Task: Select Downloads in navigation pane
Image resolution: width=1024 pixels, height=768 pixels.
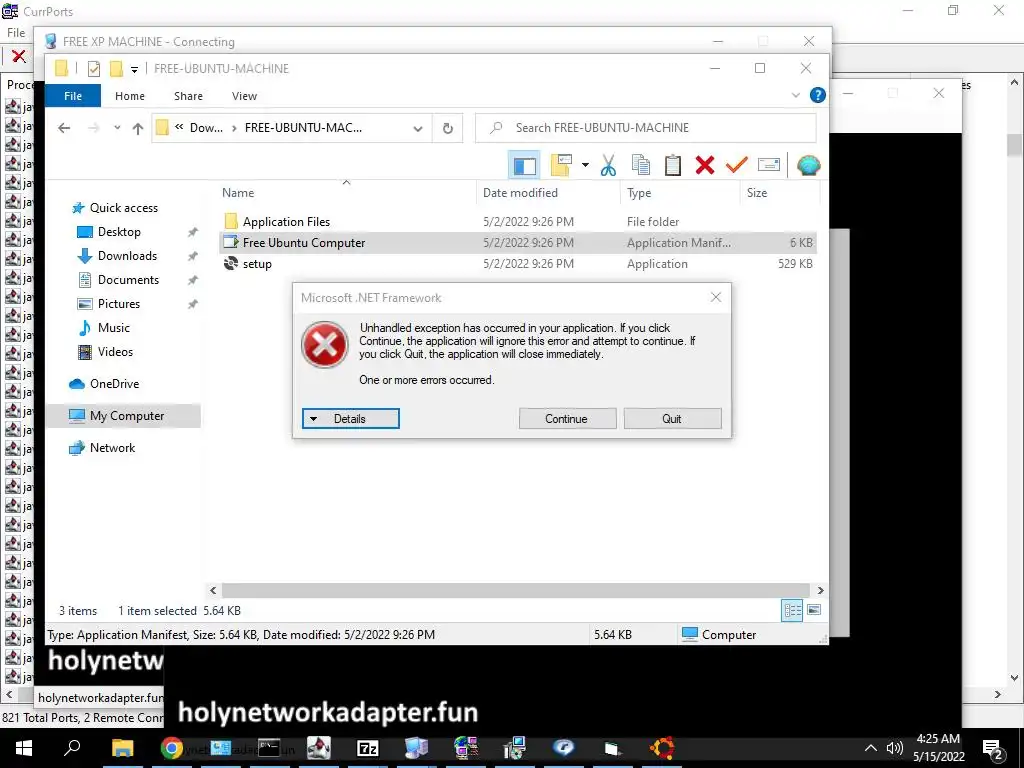Action: coord(127,256)
